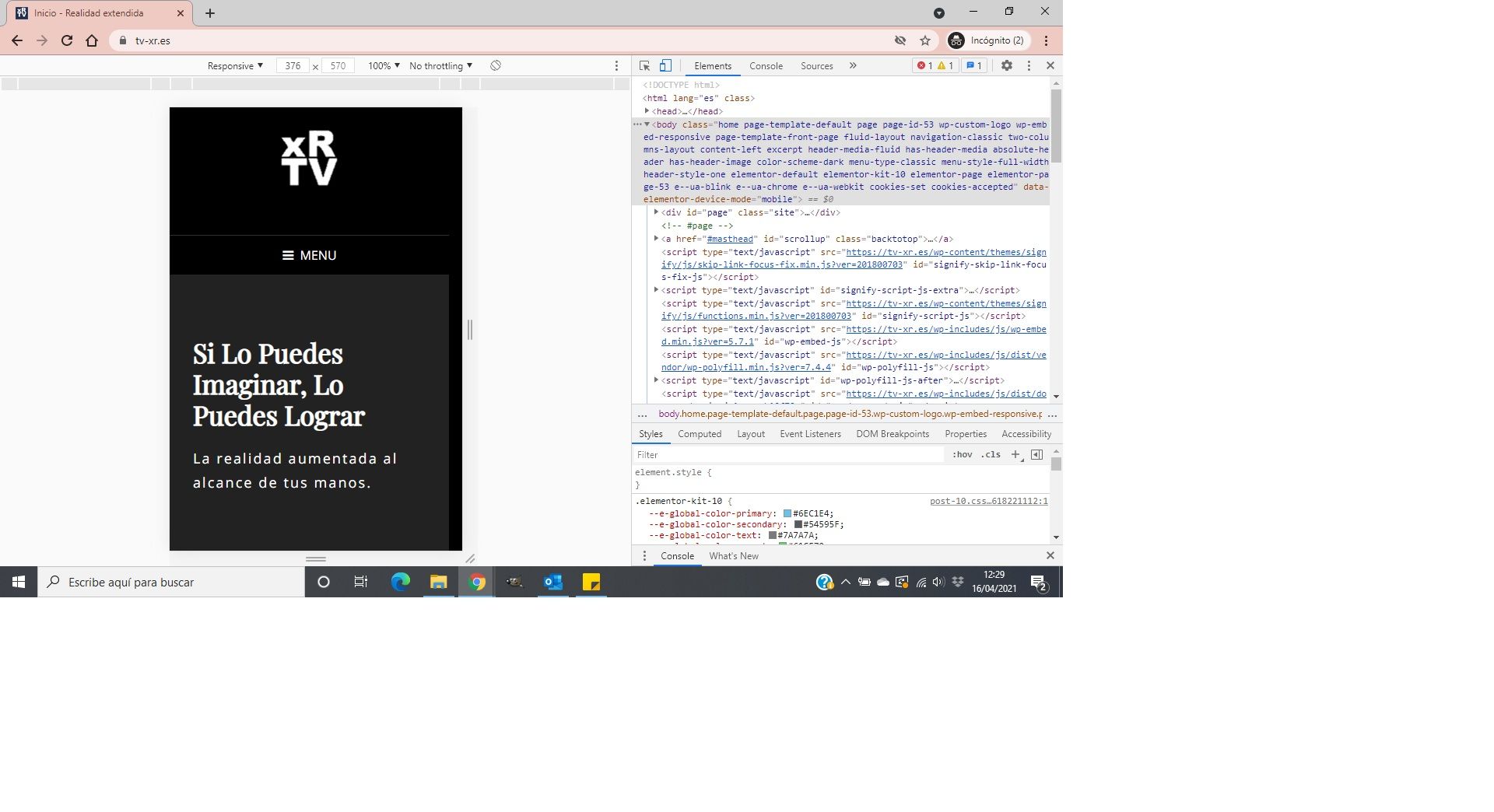Screen dimensions: 1494x812
Task: Open the browser home page
Action: coord(92,40)
